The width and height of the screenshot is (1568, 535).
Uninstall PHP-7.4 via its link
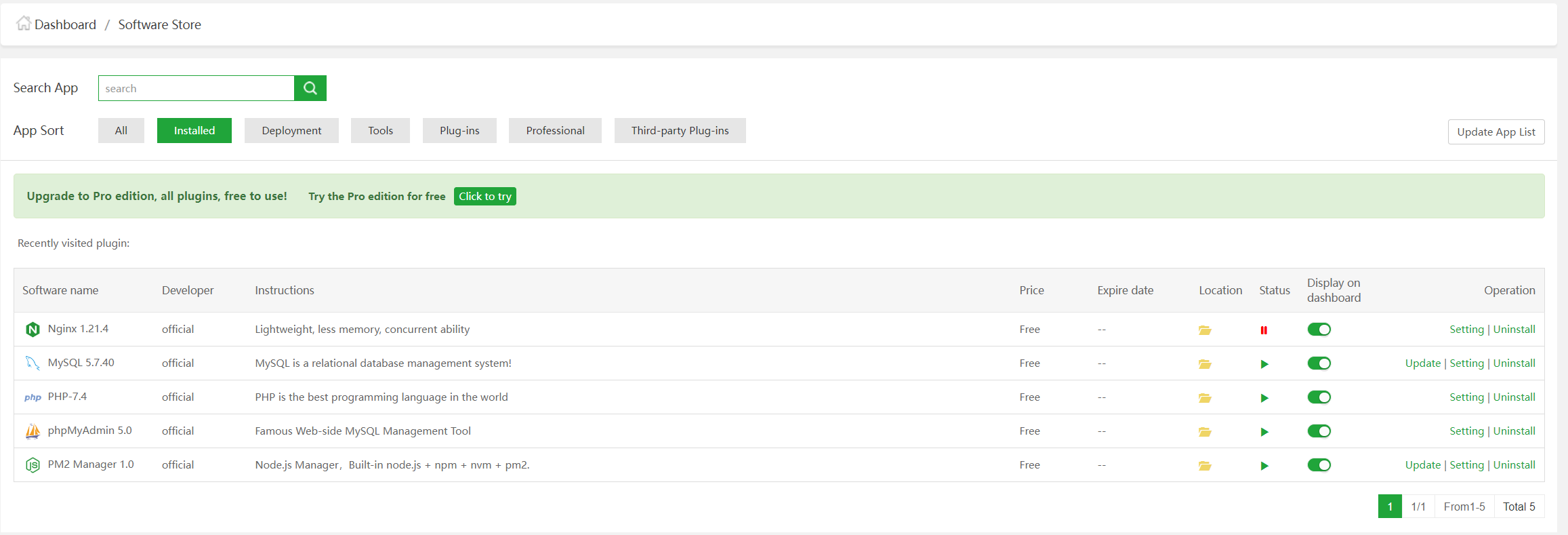[x=1514, y=397]
